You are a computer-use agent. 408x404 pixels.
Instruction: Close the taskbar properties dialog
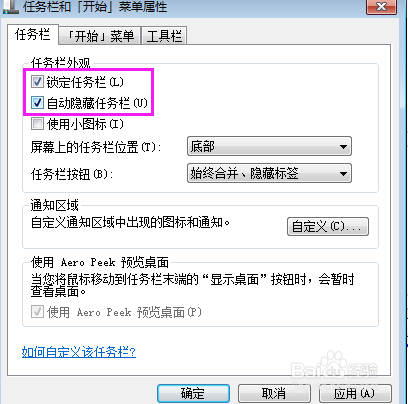click(x=381, y=7)
